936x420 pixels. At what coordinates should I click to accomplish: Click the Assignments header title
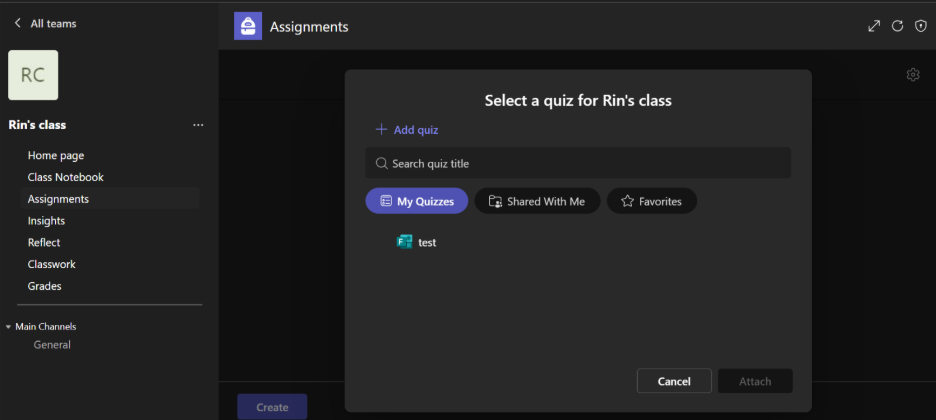[x=309, y=27]
